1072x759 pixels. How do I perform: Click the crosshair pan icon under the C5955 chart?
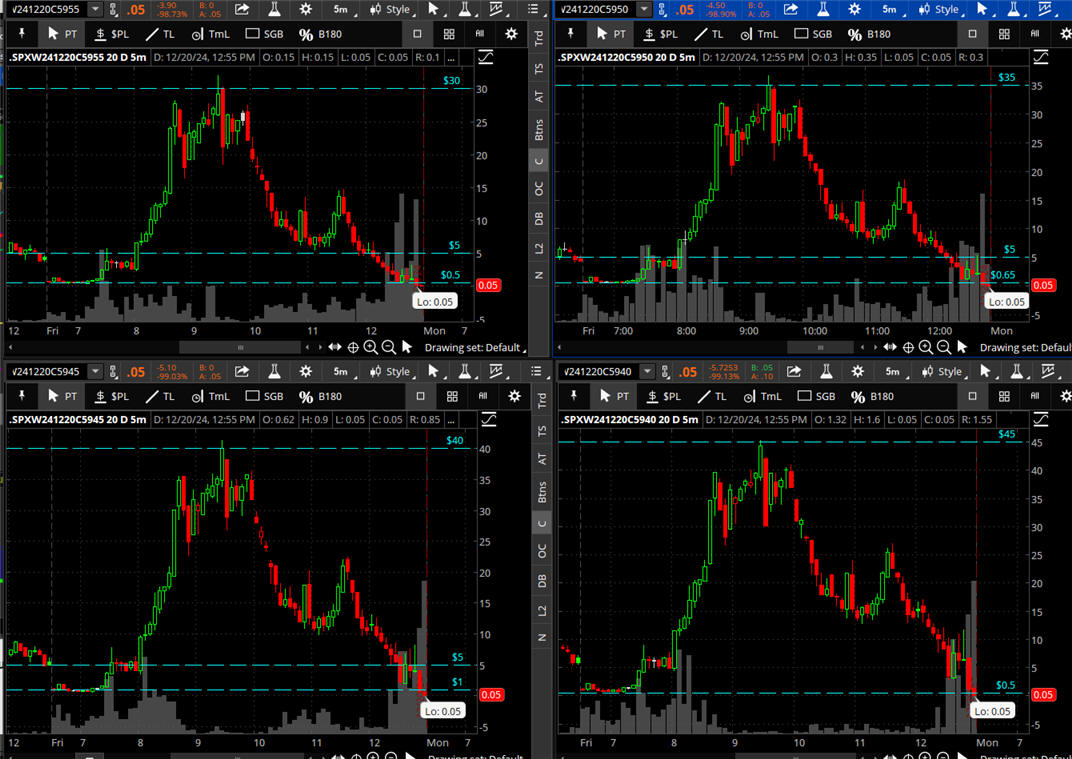353,347
